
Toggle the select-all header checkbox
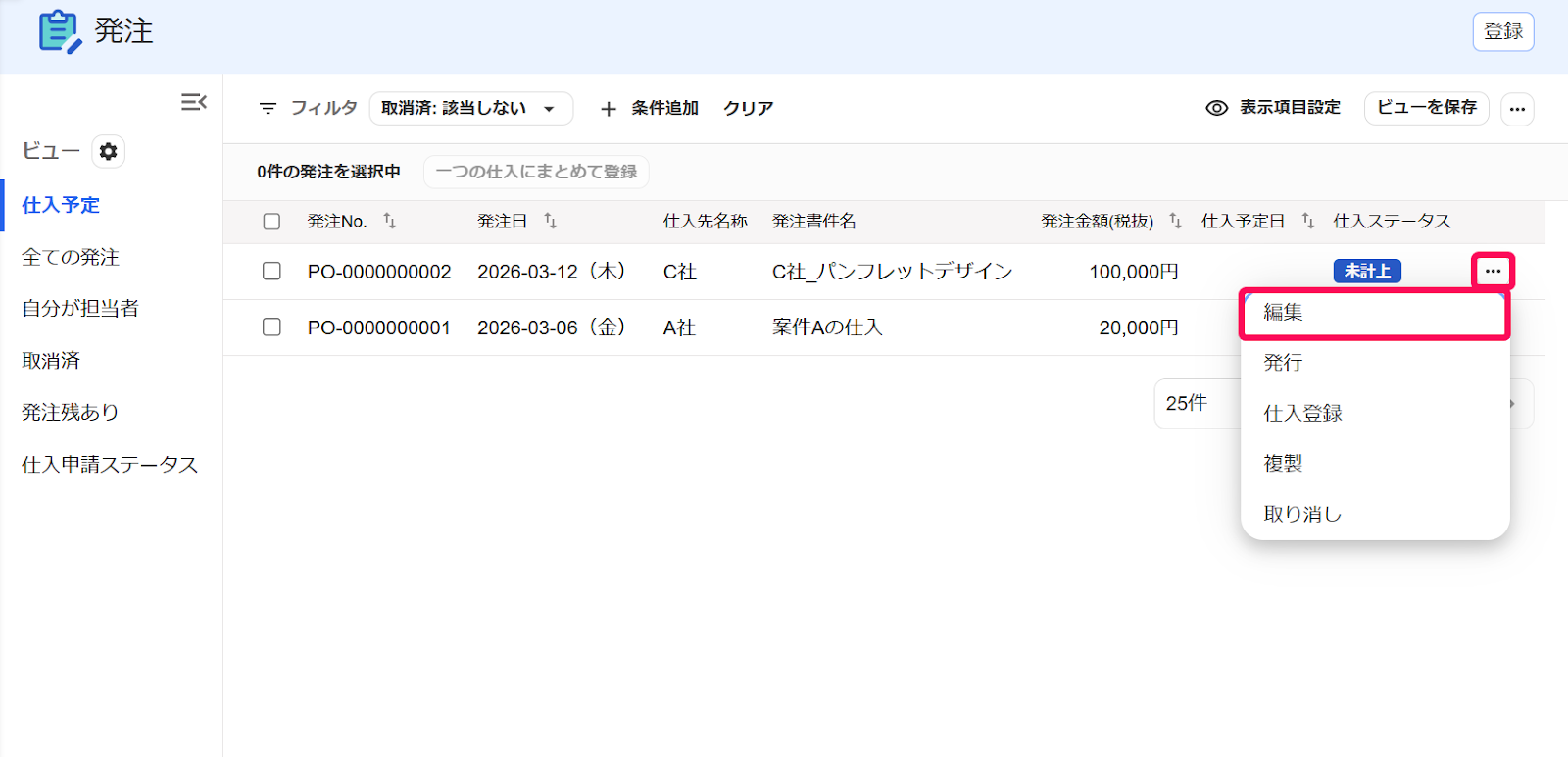click(271, 222)
